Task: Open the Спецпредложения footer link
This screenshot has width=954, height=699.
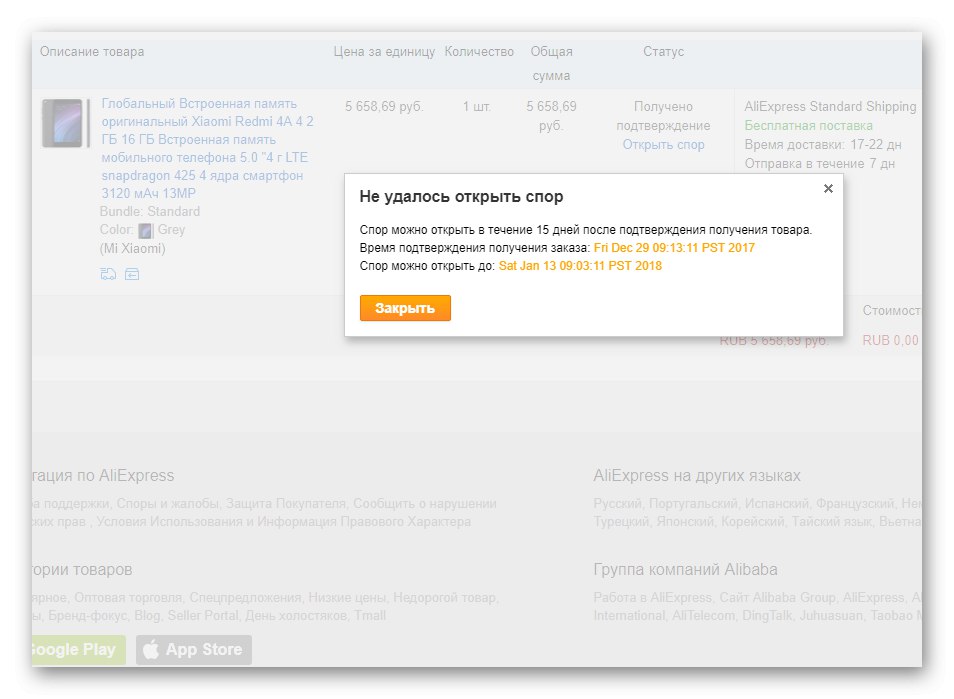Action: pyautogui.click(x=245, y=598)
